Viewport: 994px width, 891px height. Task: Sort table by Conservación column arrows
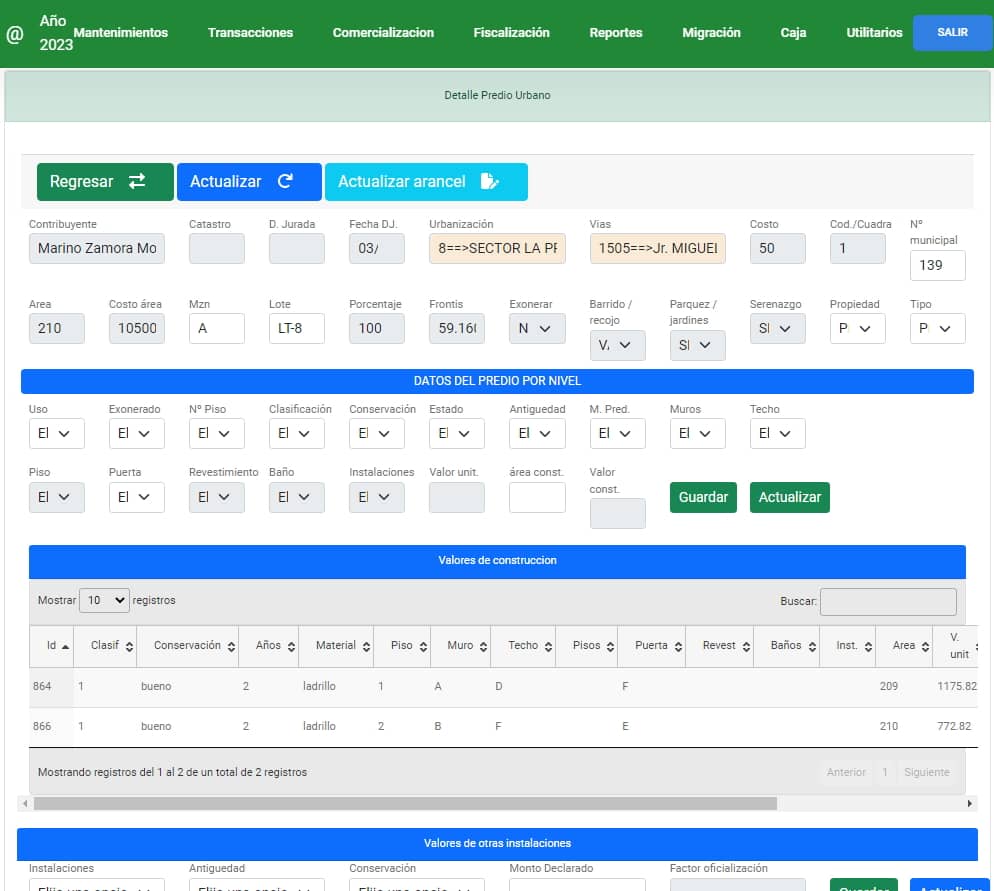coord(231,647)
